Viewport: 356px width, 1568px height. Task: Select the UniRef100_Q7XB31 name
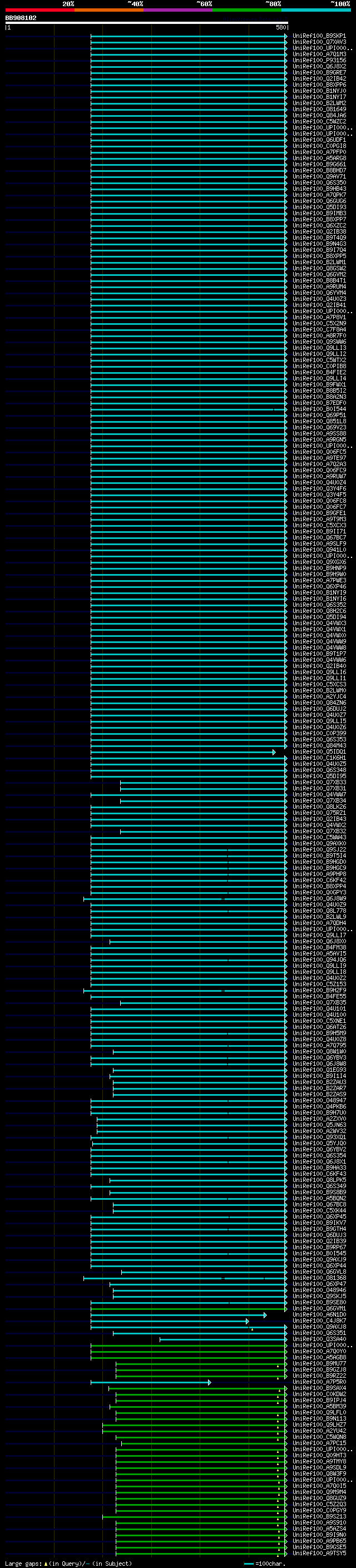click(x=319, y=788)
